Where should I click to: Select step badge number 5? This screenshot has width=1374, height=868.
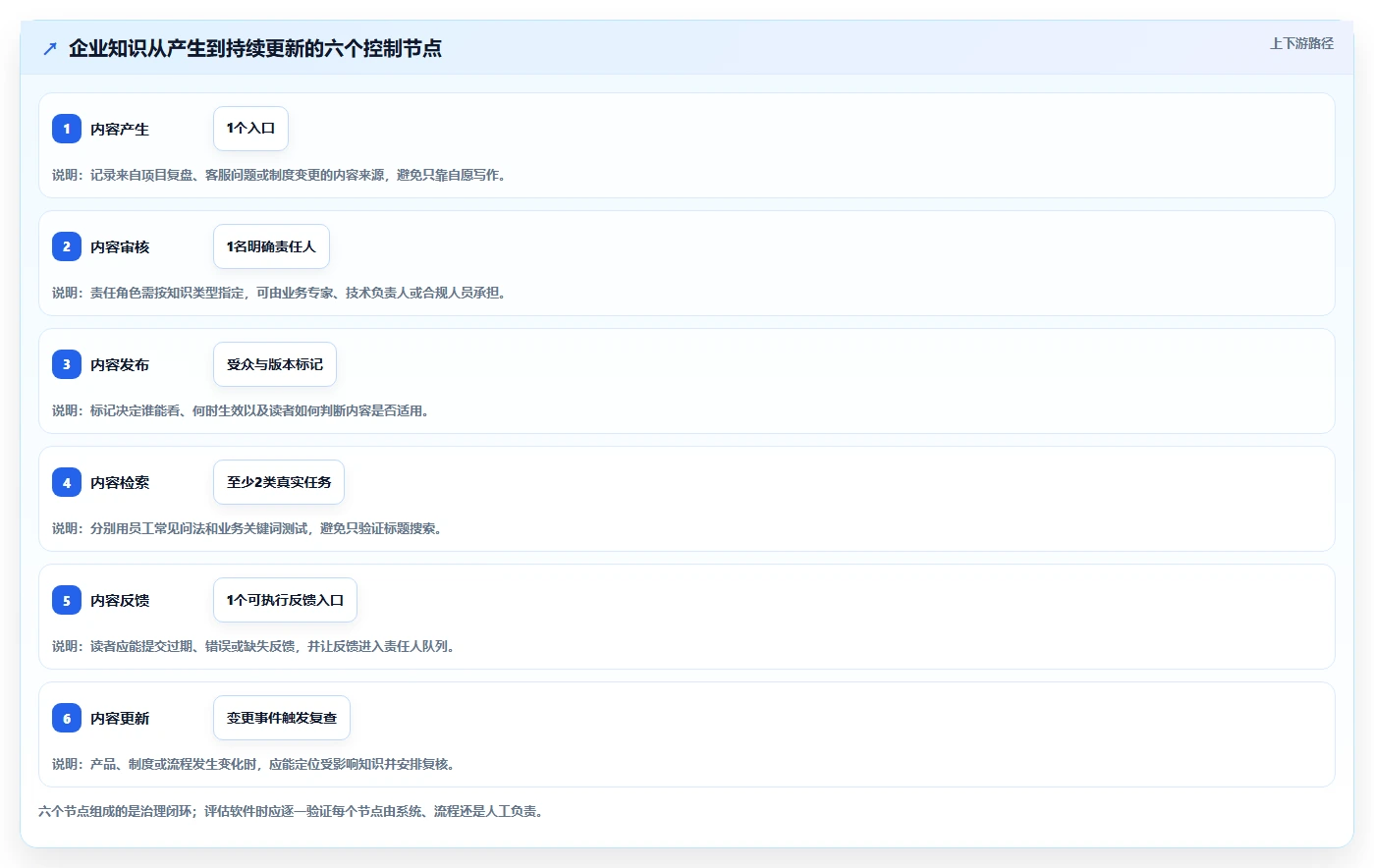(x=67, y=600)
